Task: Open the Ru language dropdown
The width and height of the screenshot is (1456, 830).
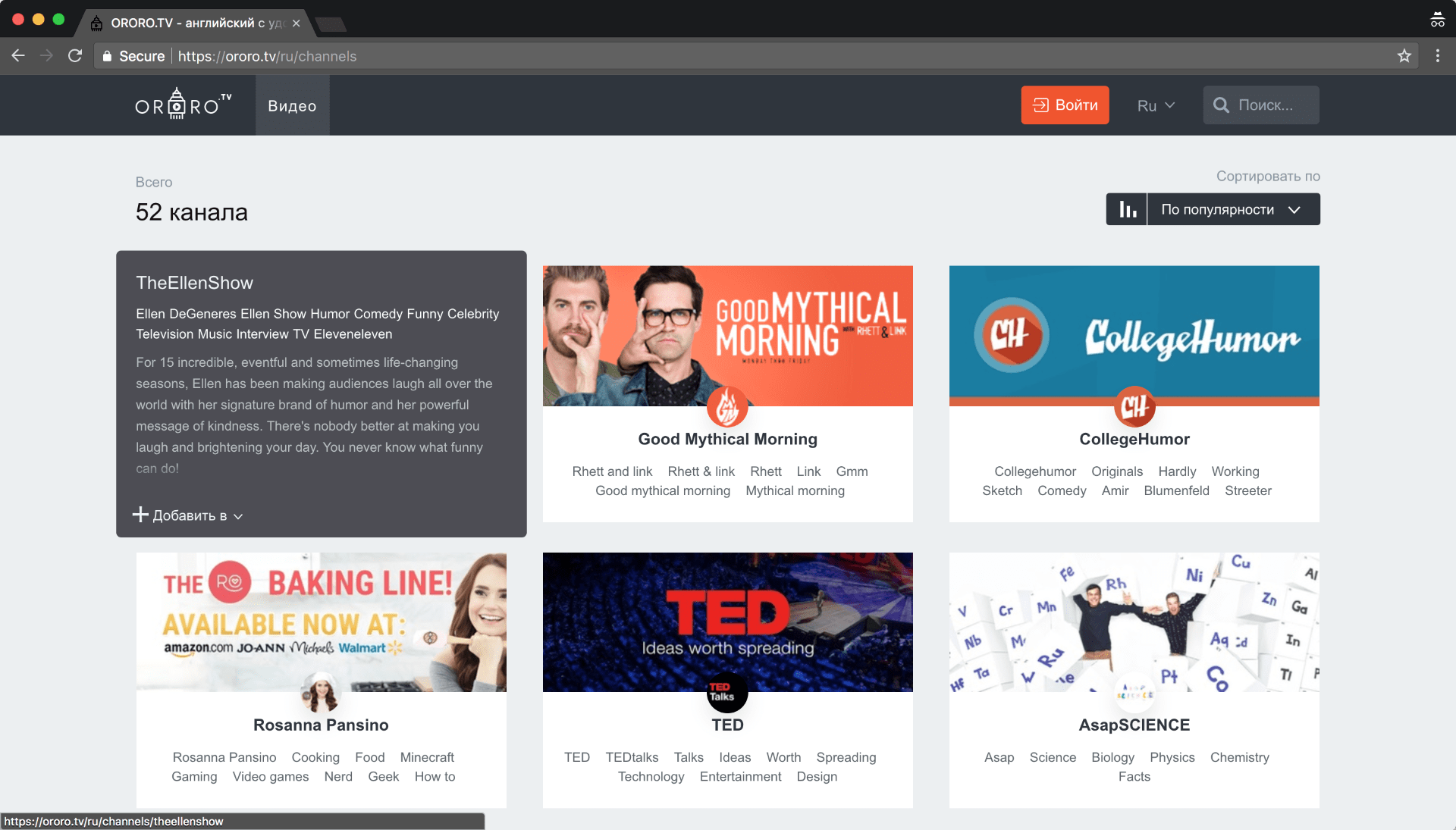Action: [1156, 105]
